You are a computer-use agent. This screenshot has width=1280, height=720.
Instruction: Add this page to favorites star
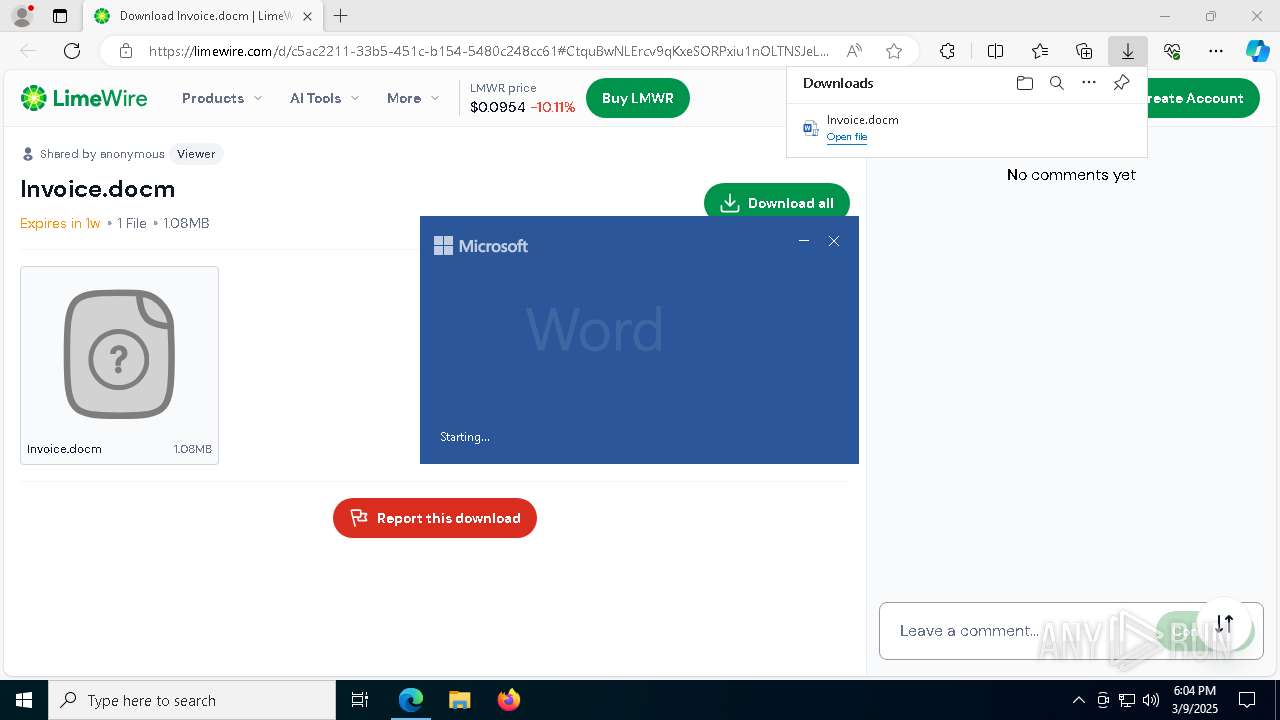[x=894, y=51]
